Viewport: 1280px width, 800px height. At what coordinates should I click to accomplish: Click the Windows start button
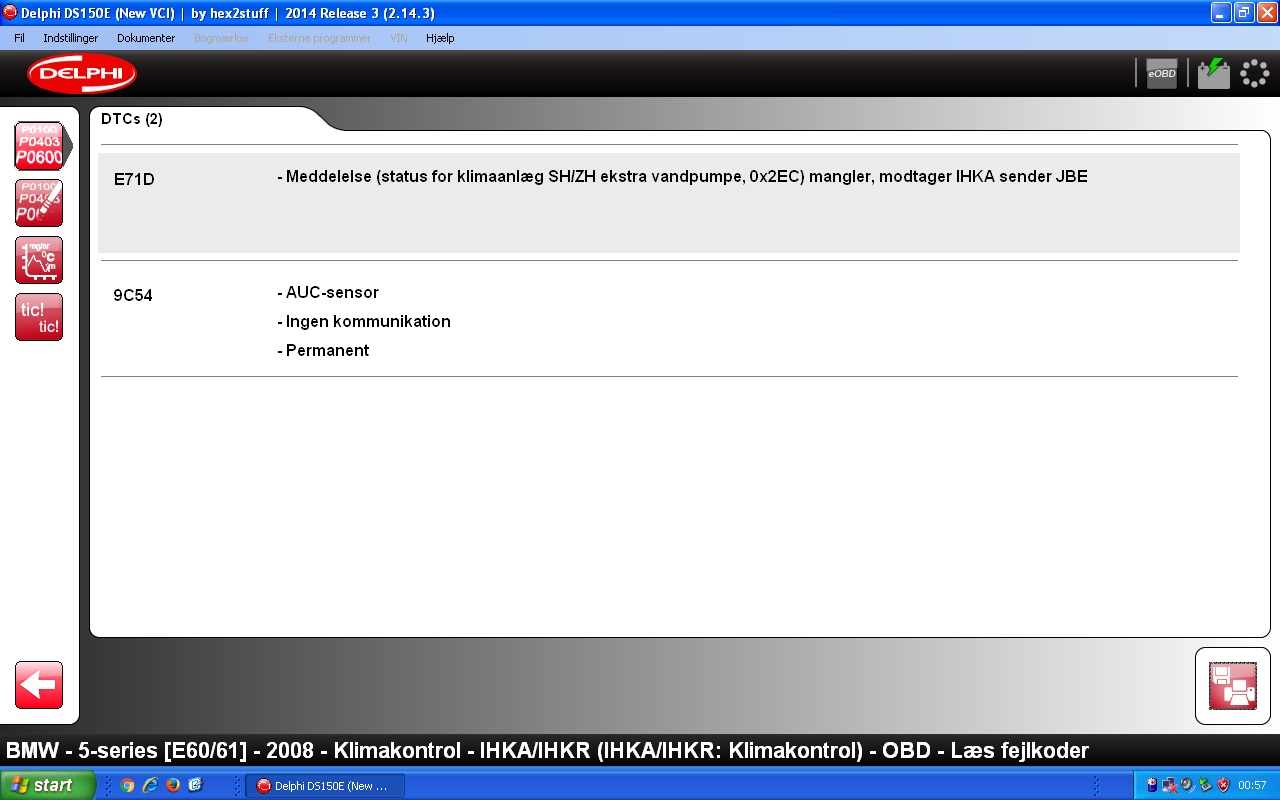(48, 785)
